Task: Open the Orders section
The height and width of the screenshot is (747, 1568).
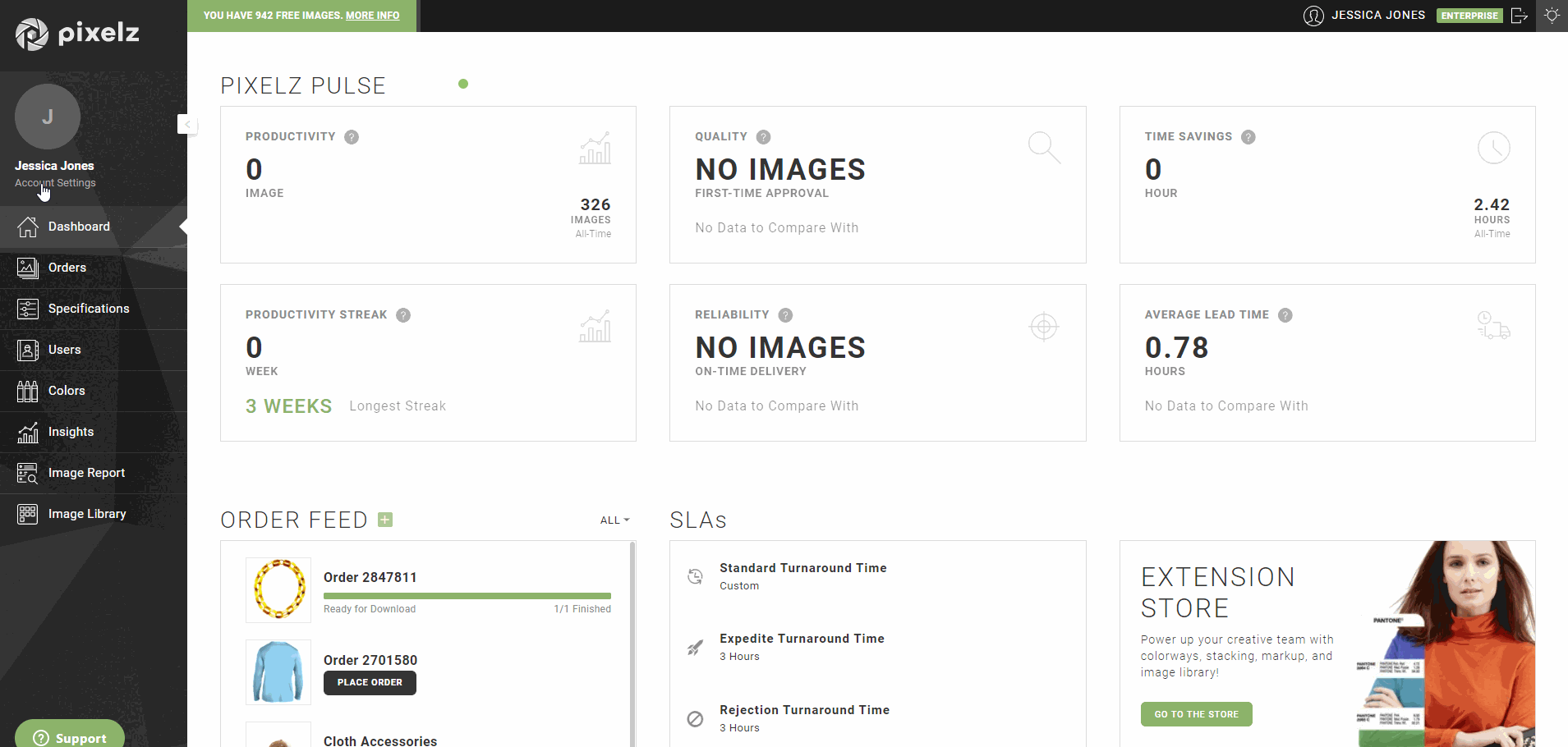Action: click(94, 268)
